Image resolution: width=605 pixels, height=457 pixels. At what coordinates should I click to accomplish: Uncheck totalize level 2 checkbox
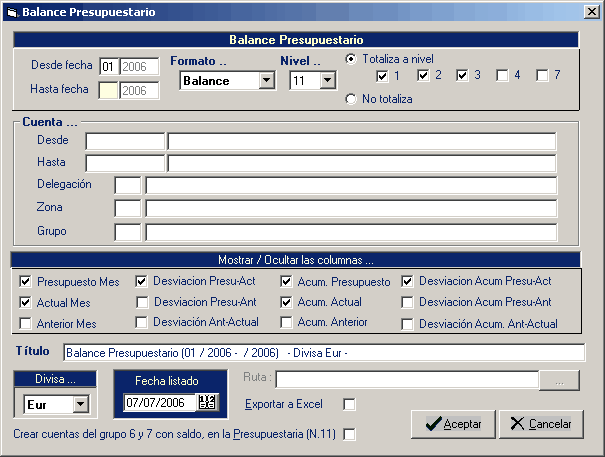point(423,75)
